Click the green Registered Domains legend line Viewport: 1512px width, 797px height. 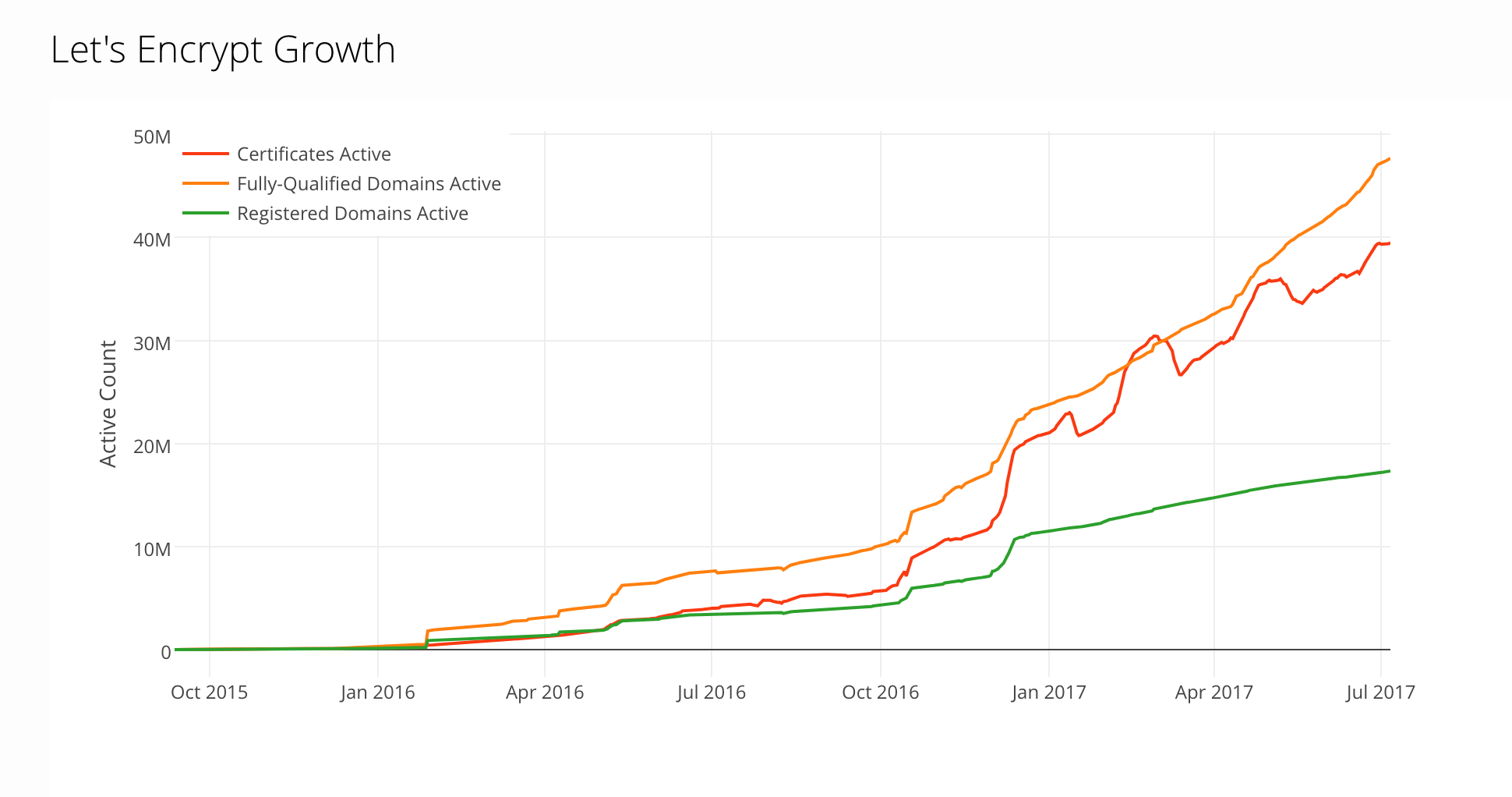(206, 213)
